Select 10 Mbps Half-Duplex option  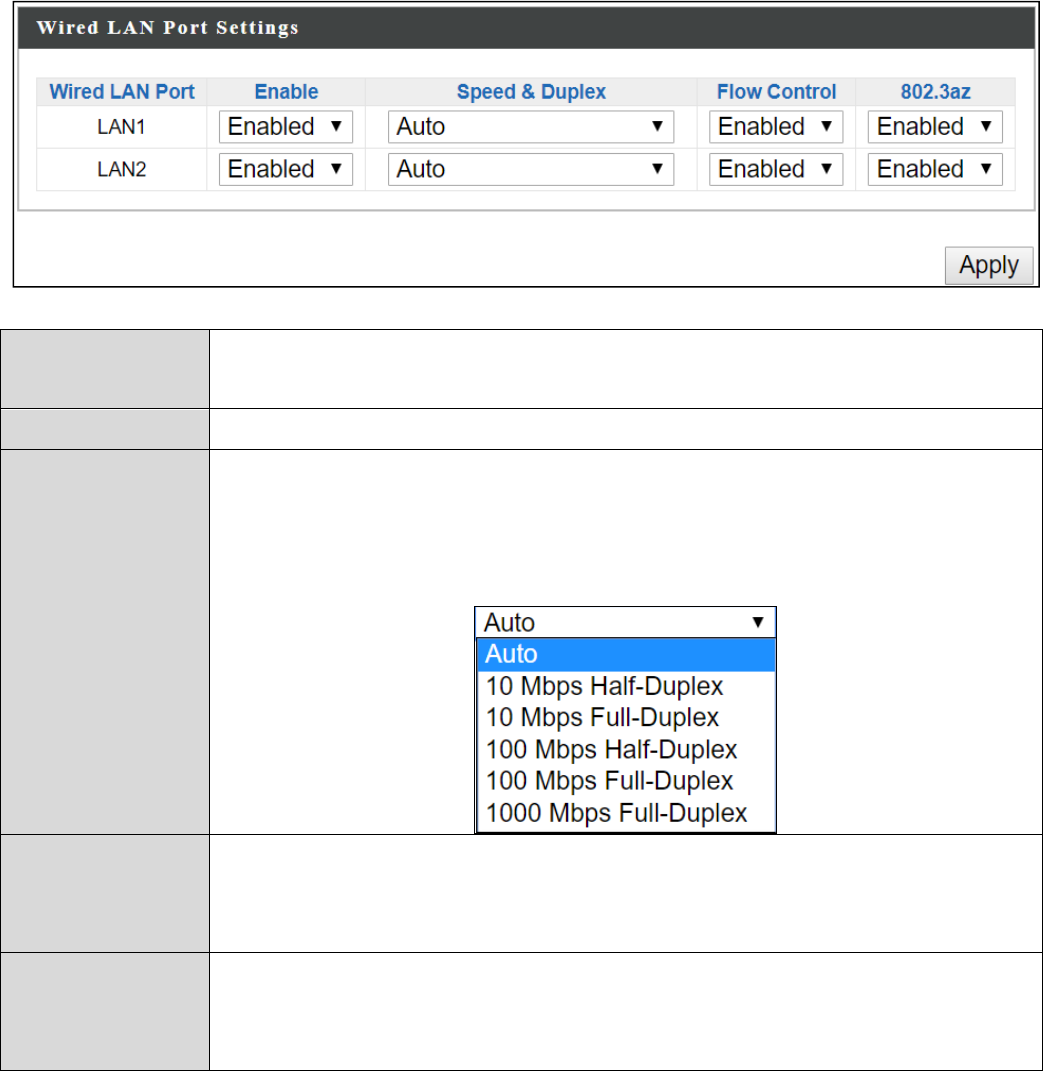(604, 686)
